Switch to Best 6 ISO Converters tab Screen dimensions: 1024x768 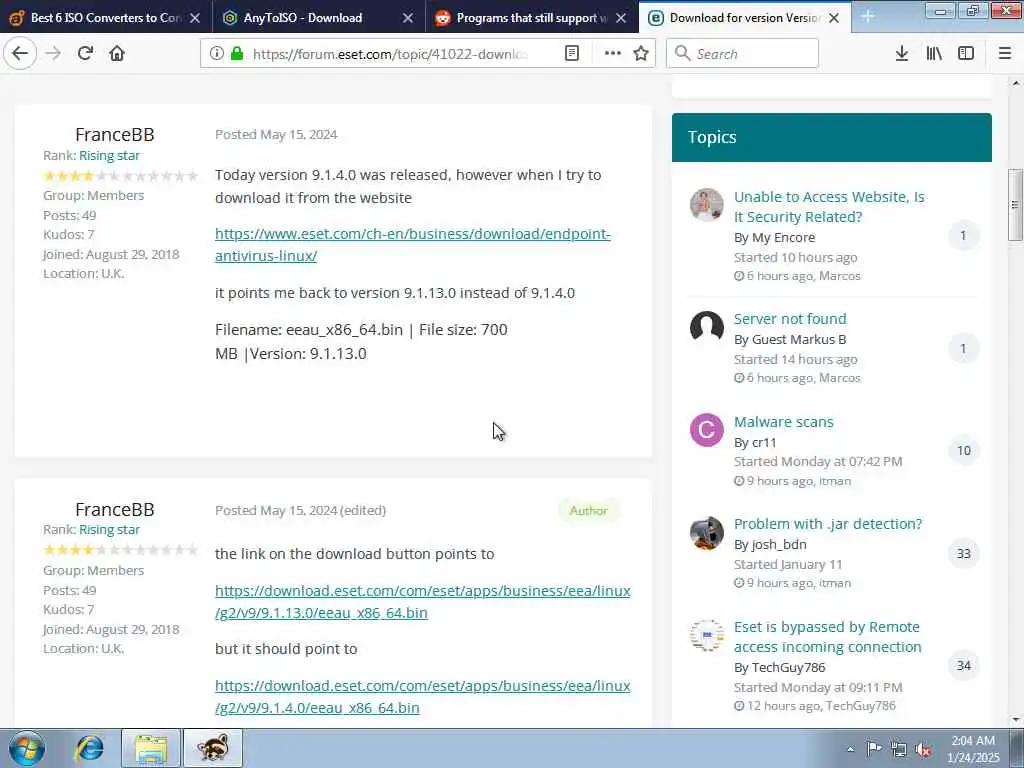tap(106, 18)
